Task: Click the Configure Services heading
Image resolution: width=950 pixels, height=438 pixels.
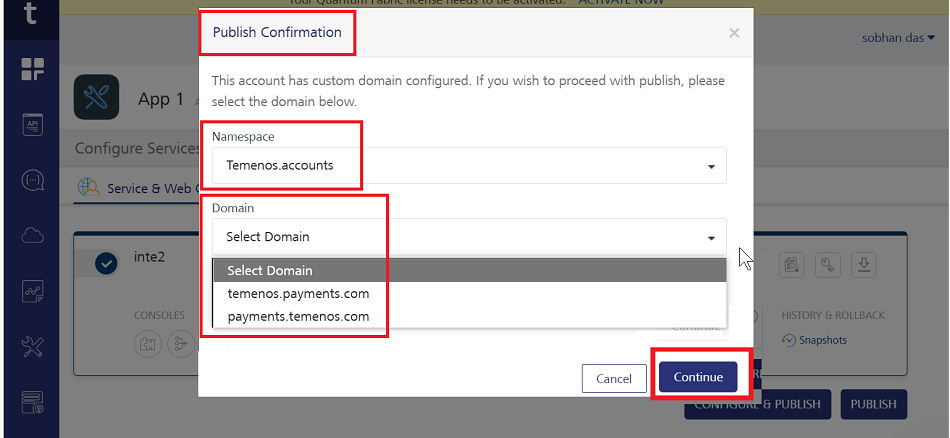Action: 137,148
